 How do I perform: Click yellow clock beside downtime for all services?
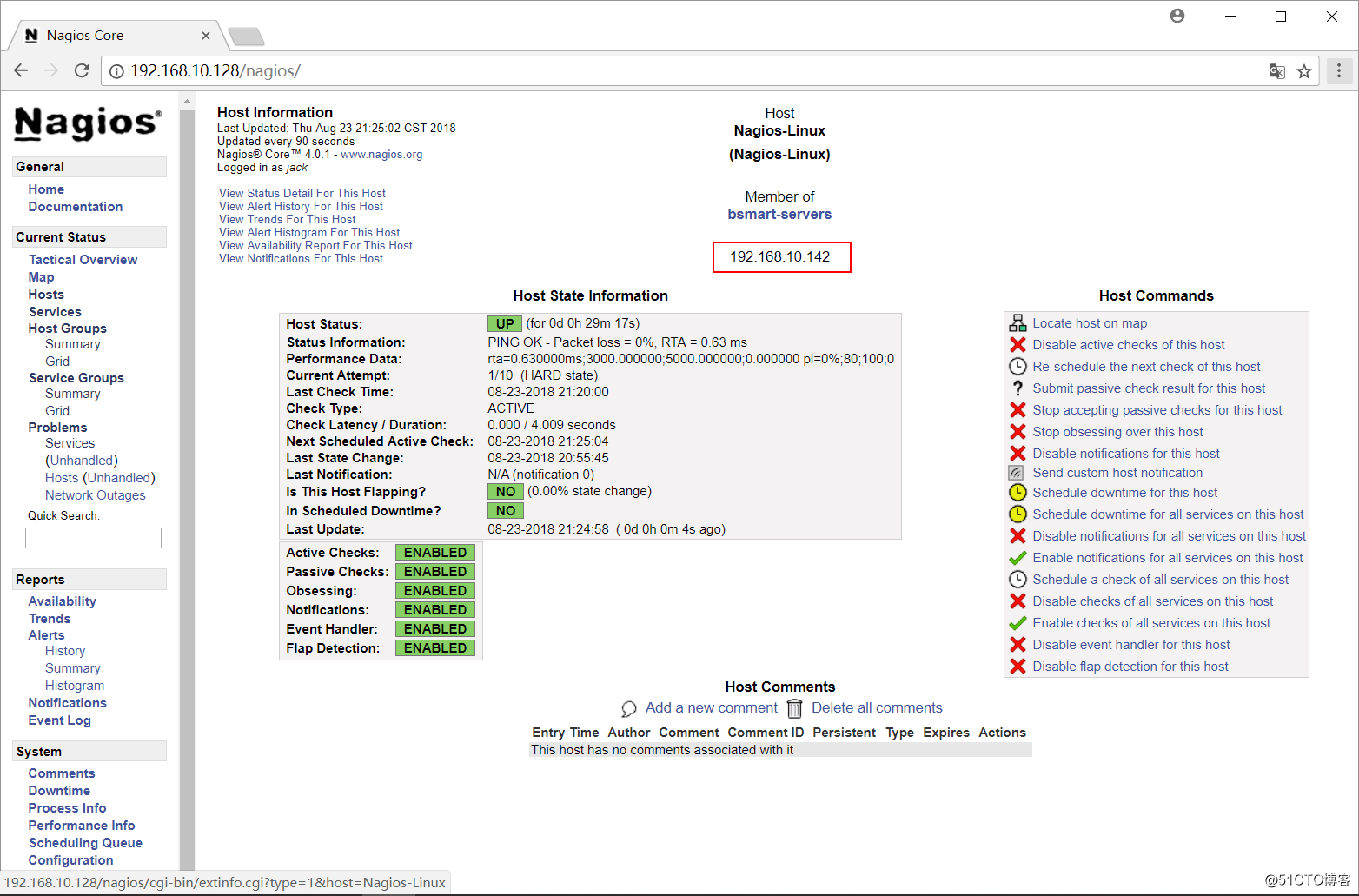[1018, 514]
